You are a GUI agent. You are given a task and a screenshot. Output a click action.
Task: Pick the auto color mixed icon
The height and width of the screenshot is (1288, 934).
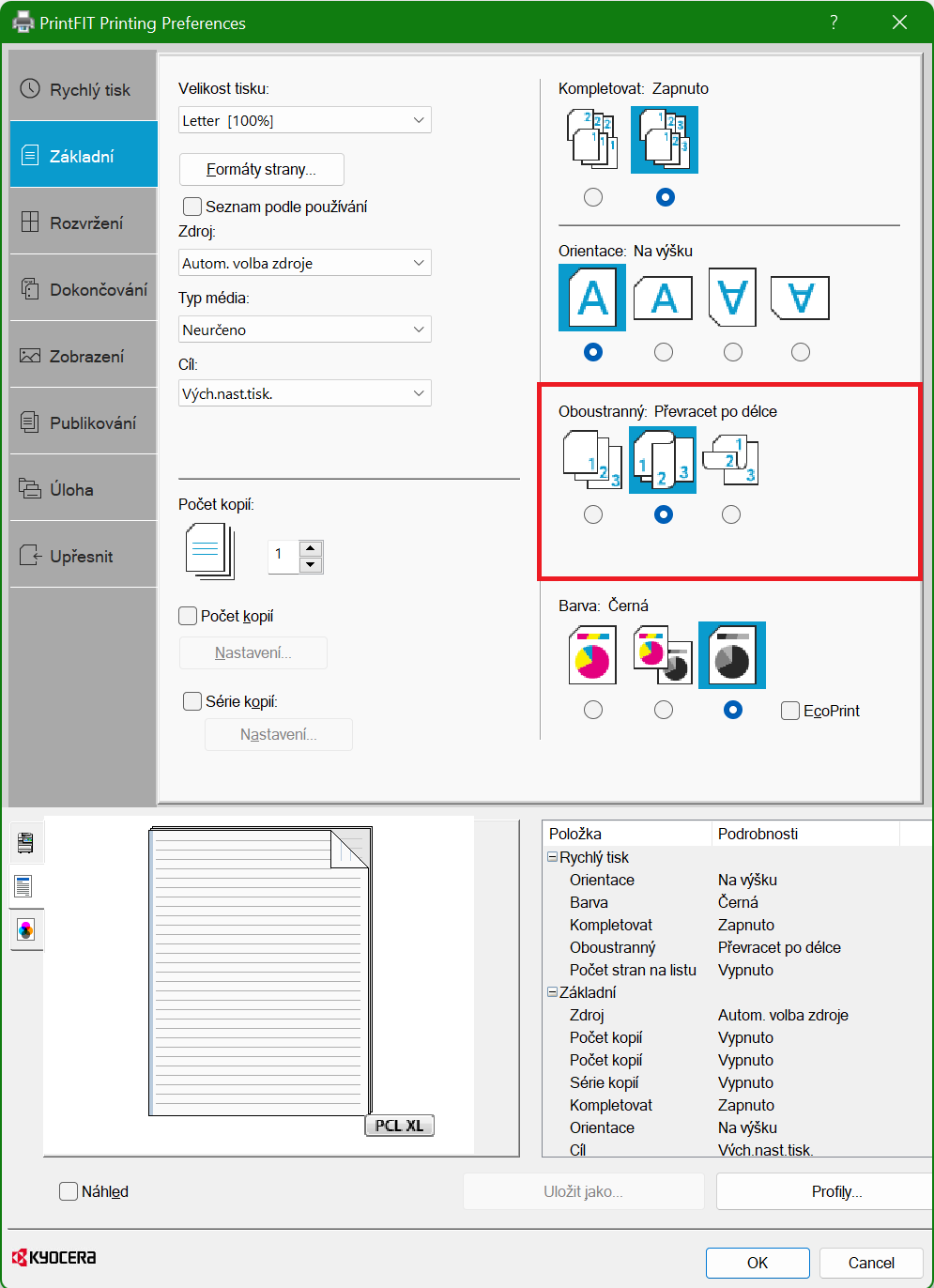click(x=663, y=654)
